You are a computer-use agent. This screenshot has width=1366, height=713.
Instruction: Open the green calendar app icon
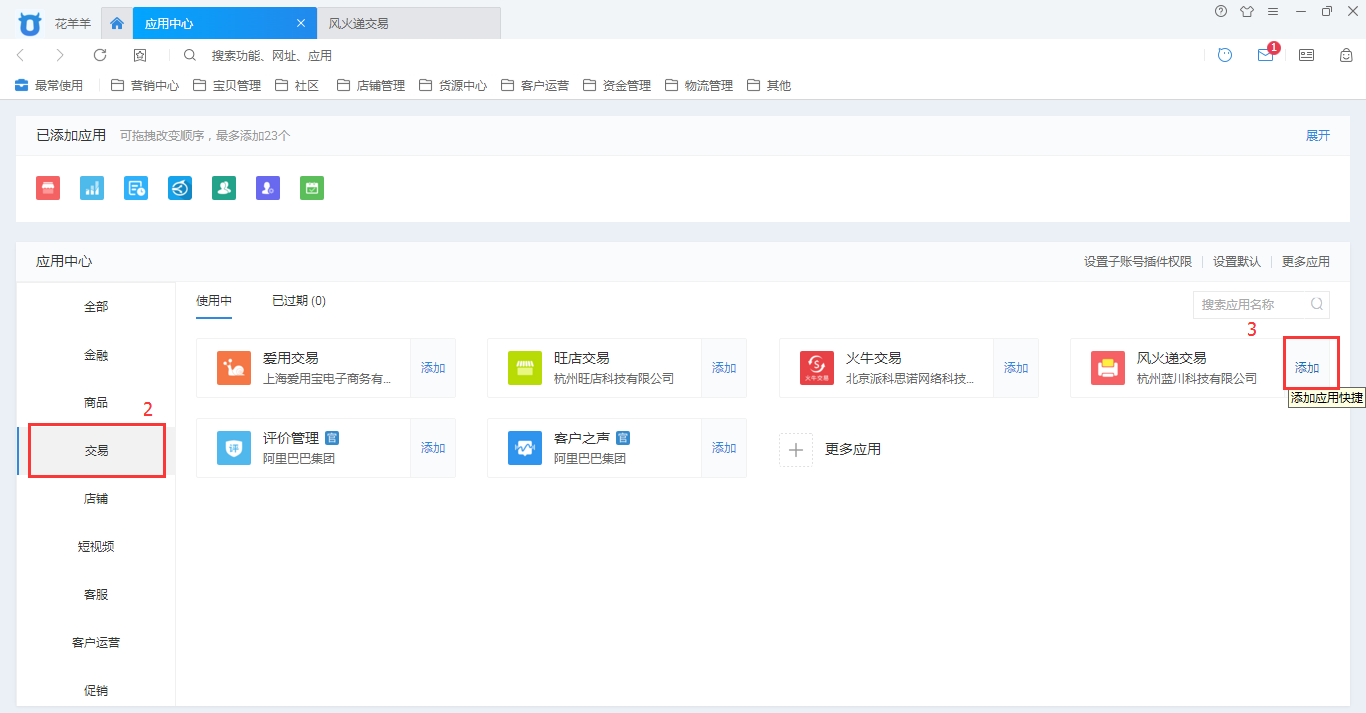pyautogui.click(x=312, y=188)
